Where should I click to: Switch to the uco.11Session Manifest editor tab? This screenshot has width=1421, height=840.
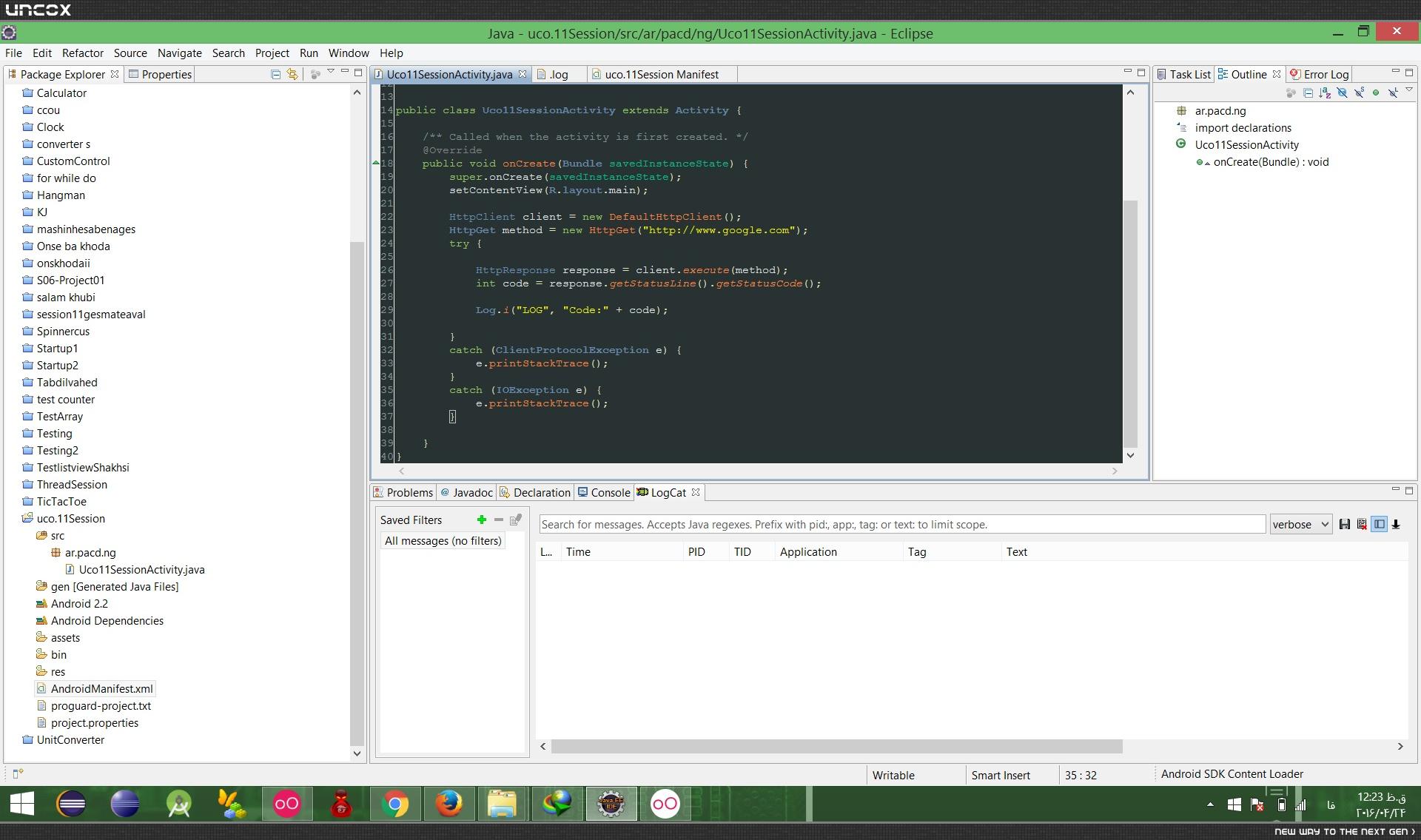tap(662, 74)
